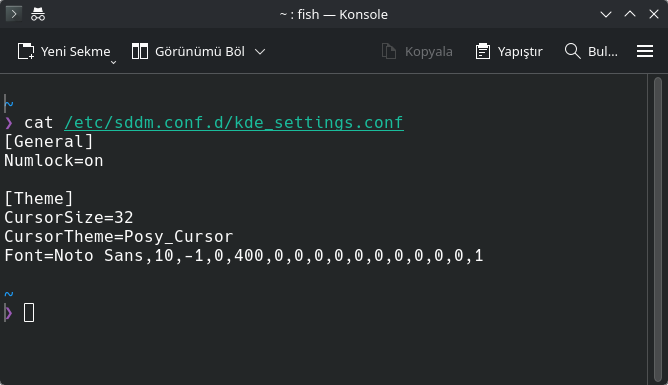This screenshot has height=385, width=668.
Task: Click the Kopyala copy button
Action: [417, 52]
